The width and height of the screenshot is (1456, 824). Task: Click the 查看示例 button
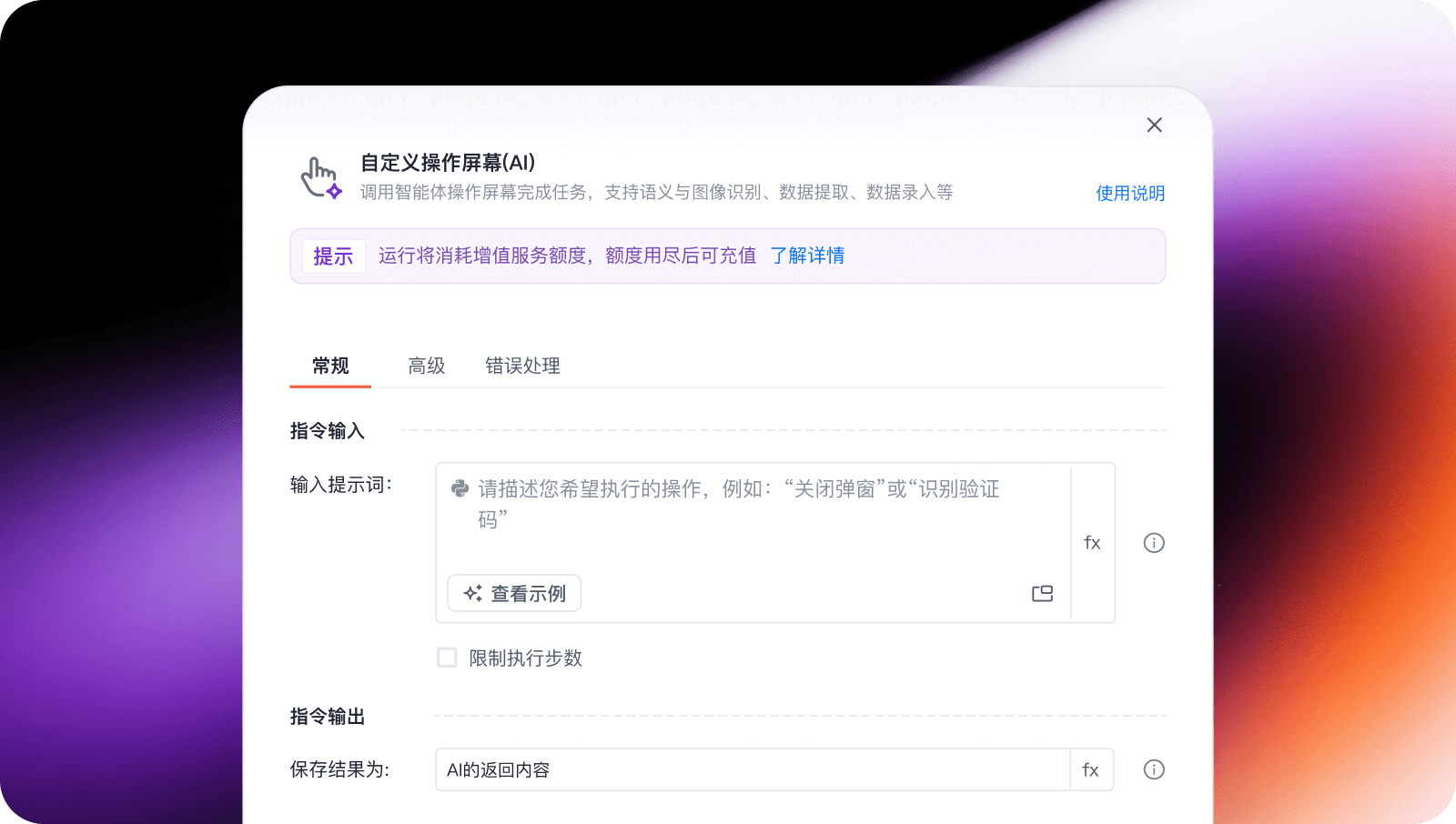pos(514,594)
